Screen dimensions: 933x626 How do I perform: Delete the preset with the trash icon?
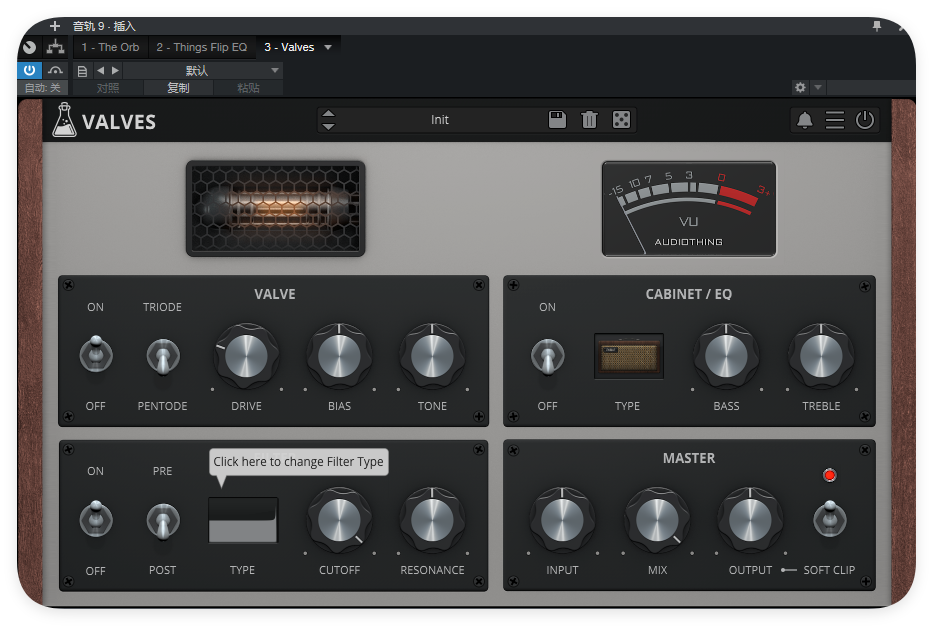589,120
